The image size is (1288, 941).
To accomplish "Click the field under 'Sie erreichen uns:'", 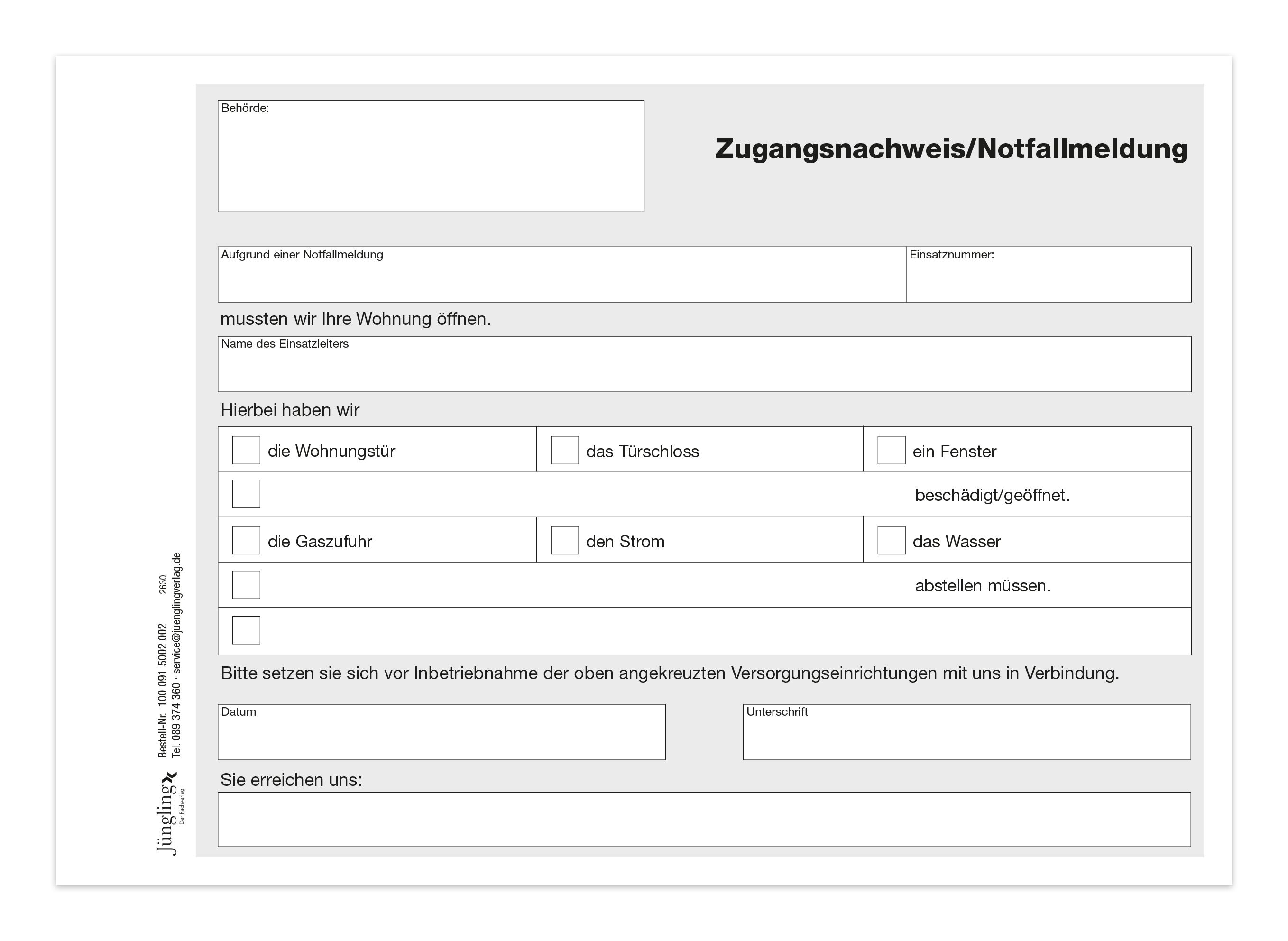I will click(704, 820).
